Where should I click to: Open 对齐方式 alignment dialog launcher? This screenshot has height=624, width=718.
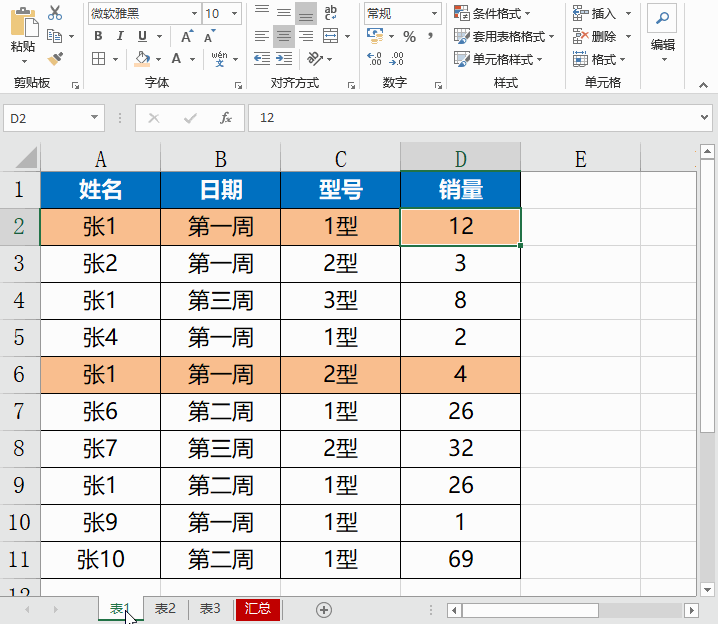coord(351,85)
